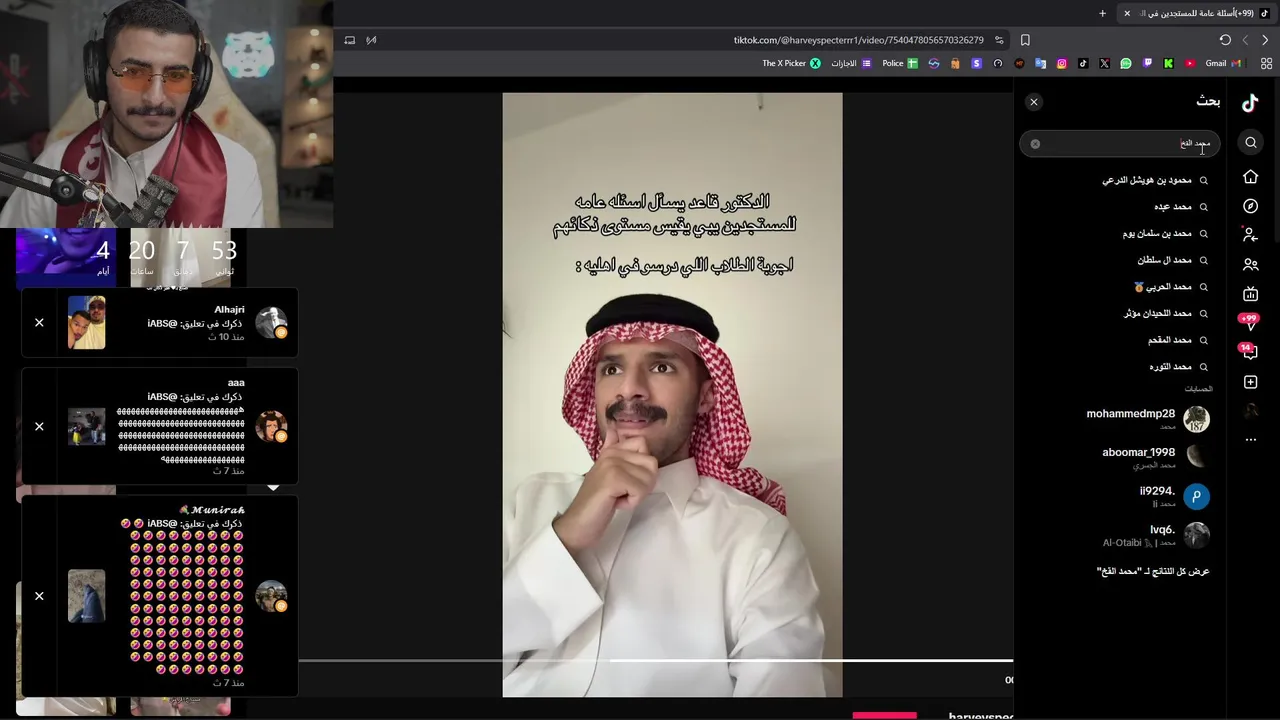Open Activity inbox icon with 14 badge

(1249, 352)
